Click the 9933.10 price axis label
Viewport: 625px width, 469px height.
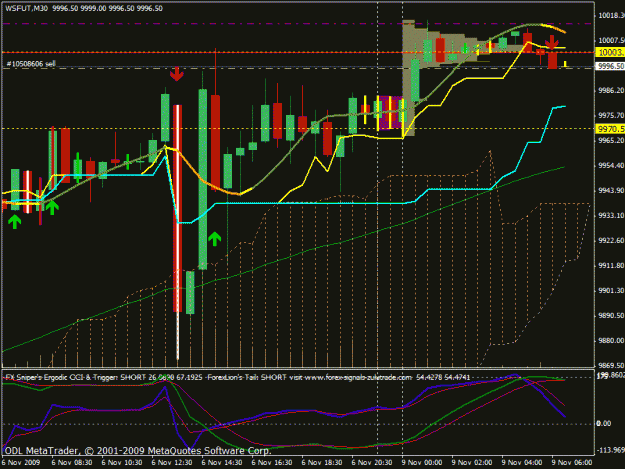tap(611, 216)
